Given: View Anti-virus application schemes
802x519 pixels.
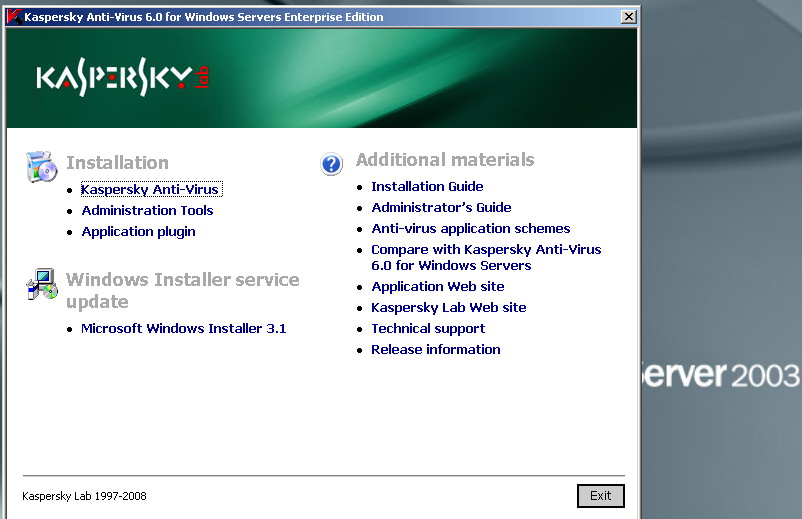Looking at the screenshot, I should tap(470, 228).
